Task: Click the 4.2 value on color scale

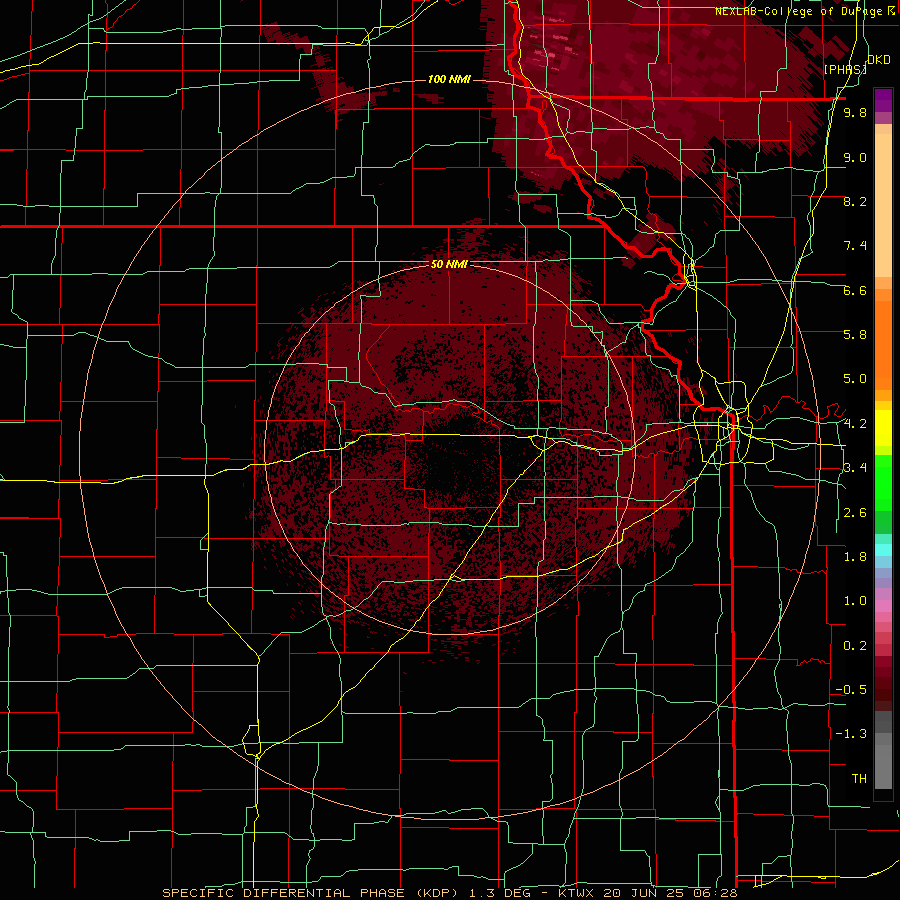Action: click(855, 424)
